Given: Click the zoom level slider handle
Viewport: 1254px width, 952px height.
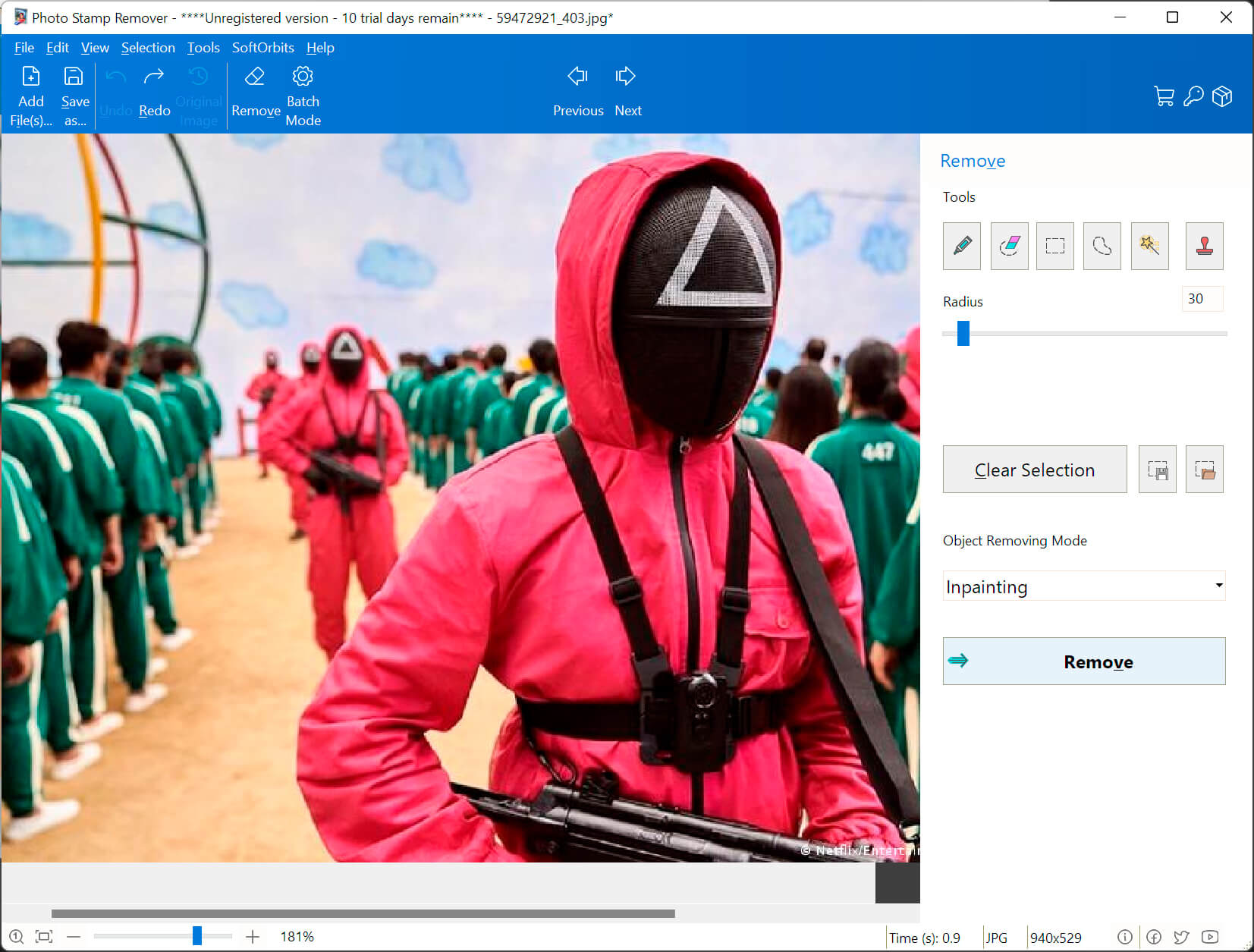Looking at the screenshot, I should [x=197, y=936].
